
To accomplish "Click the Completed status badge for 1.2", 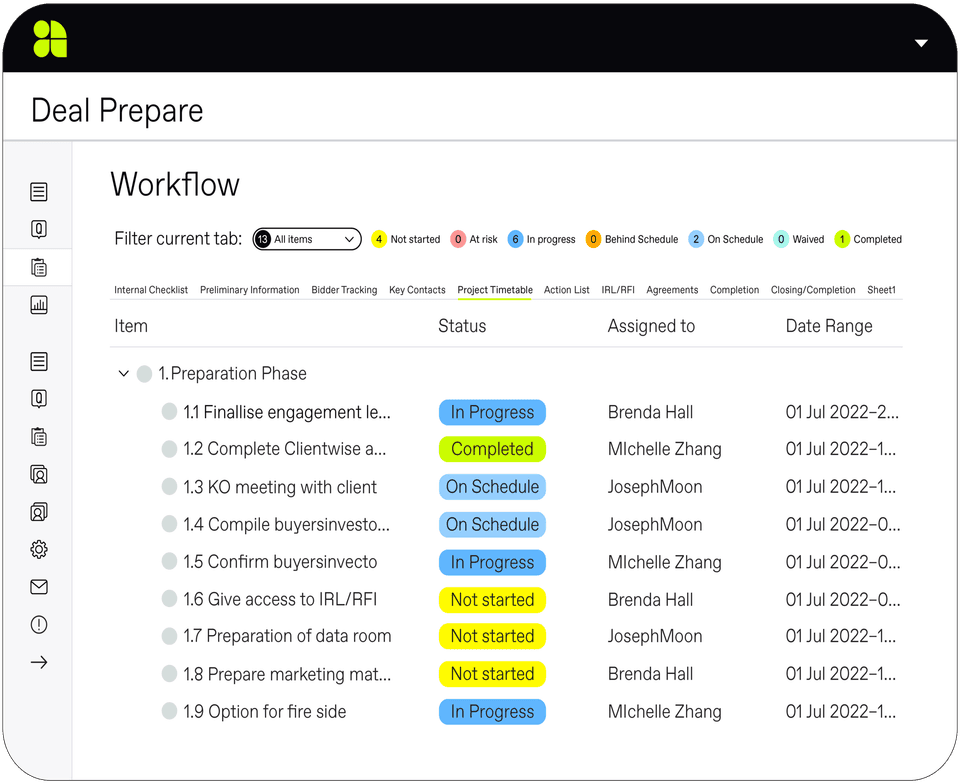I will 492,449.
